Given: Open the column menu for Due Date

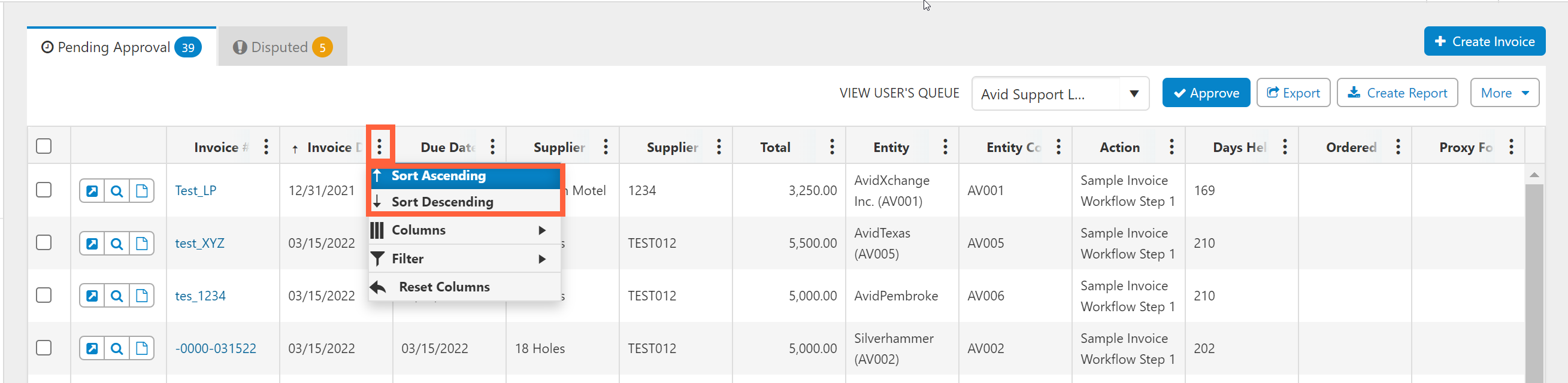Looking at the screenshot, I should tap(492, 147).
